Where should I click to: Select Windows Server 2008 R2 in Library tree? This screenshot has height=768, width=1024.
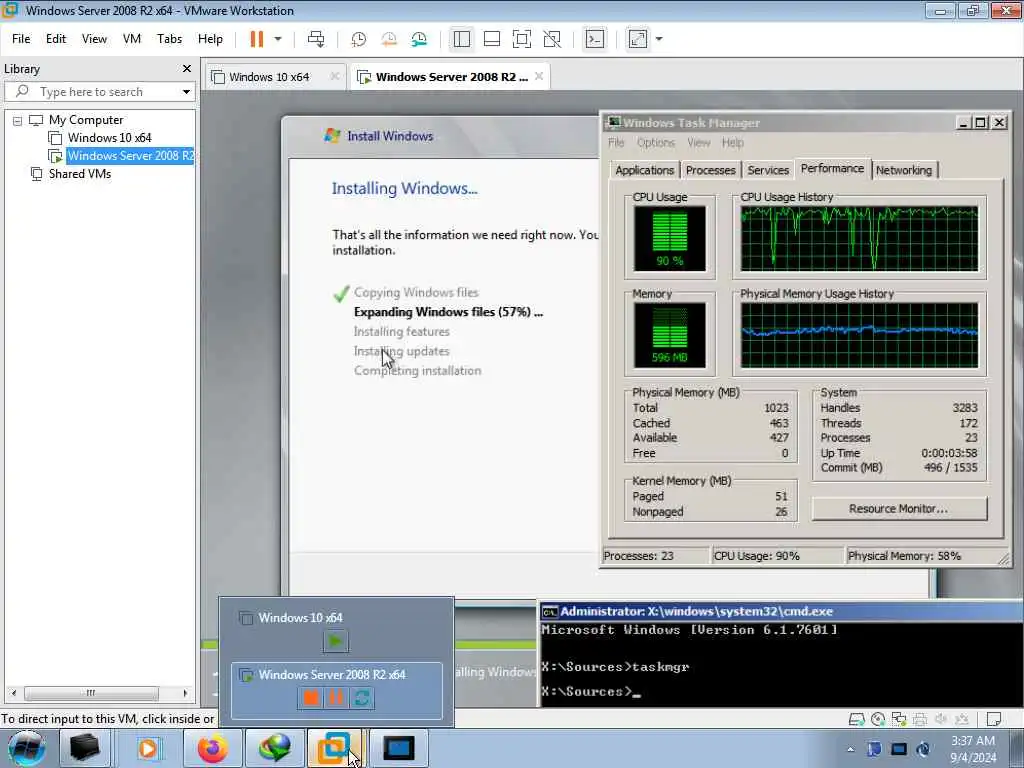point(130,155)
